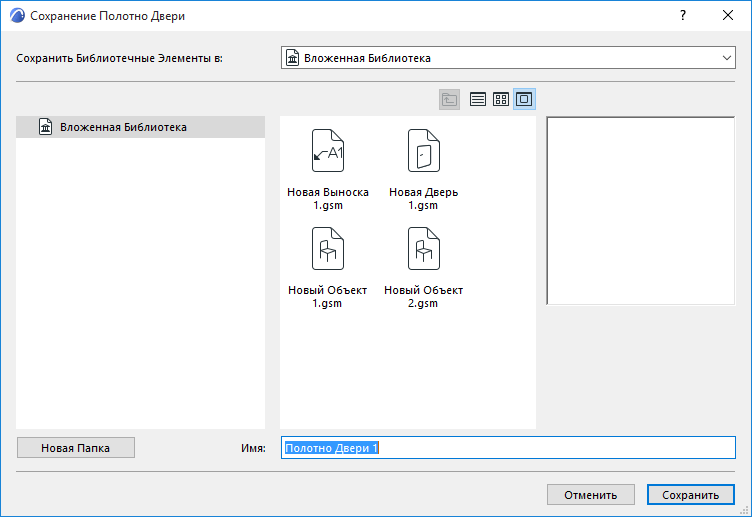Click the Имя text input field

(508, 447)
